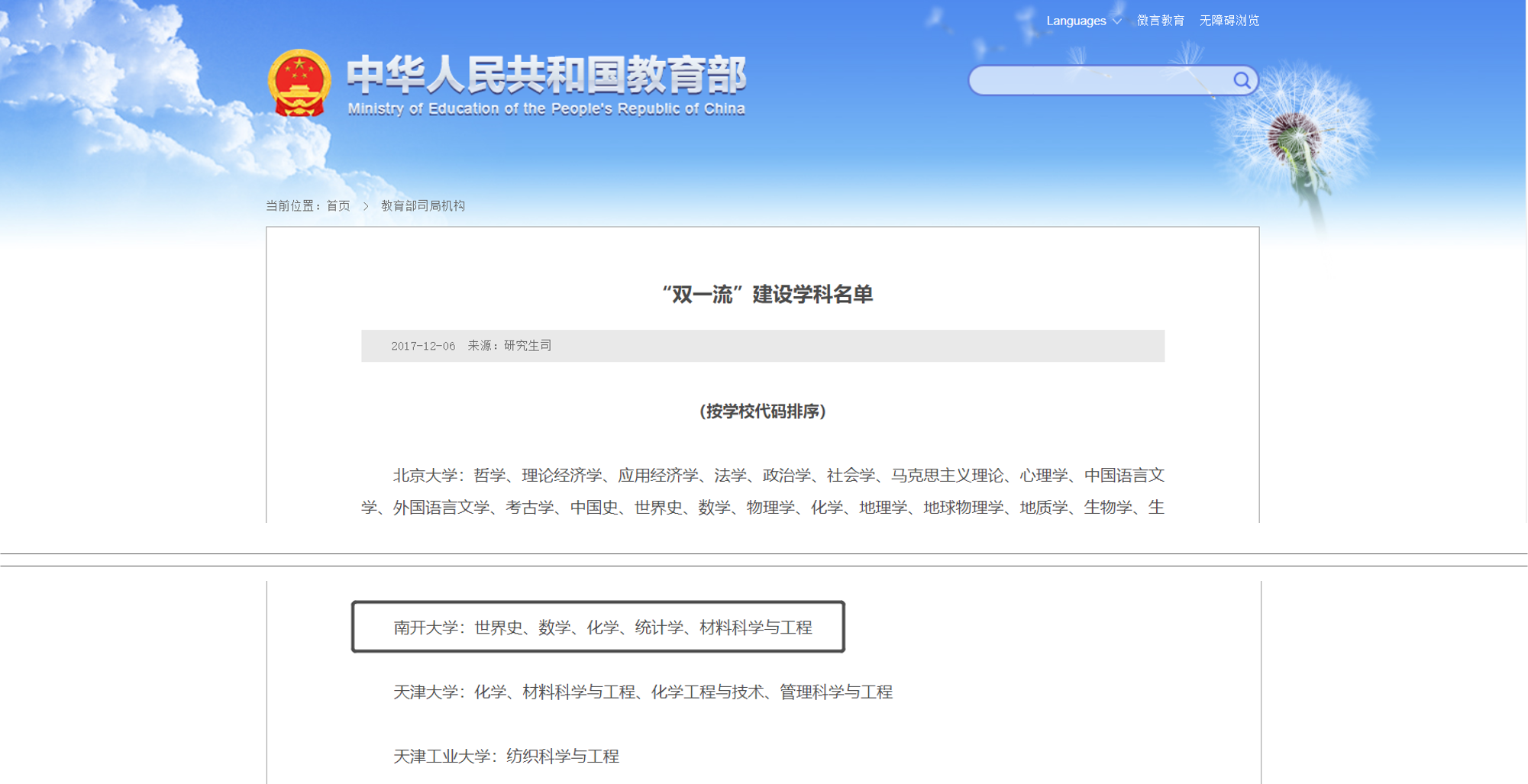Click the (按学校代码排序) subtitle
This screenshot has width=1528, height=784.
point(762,411)
